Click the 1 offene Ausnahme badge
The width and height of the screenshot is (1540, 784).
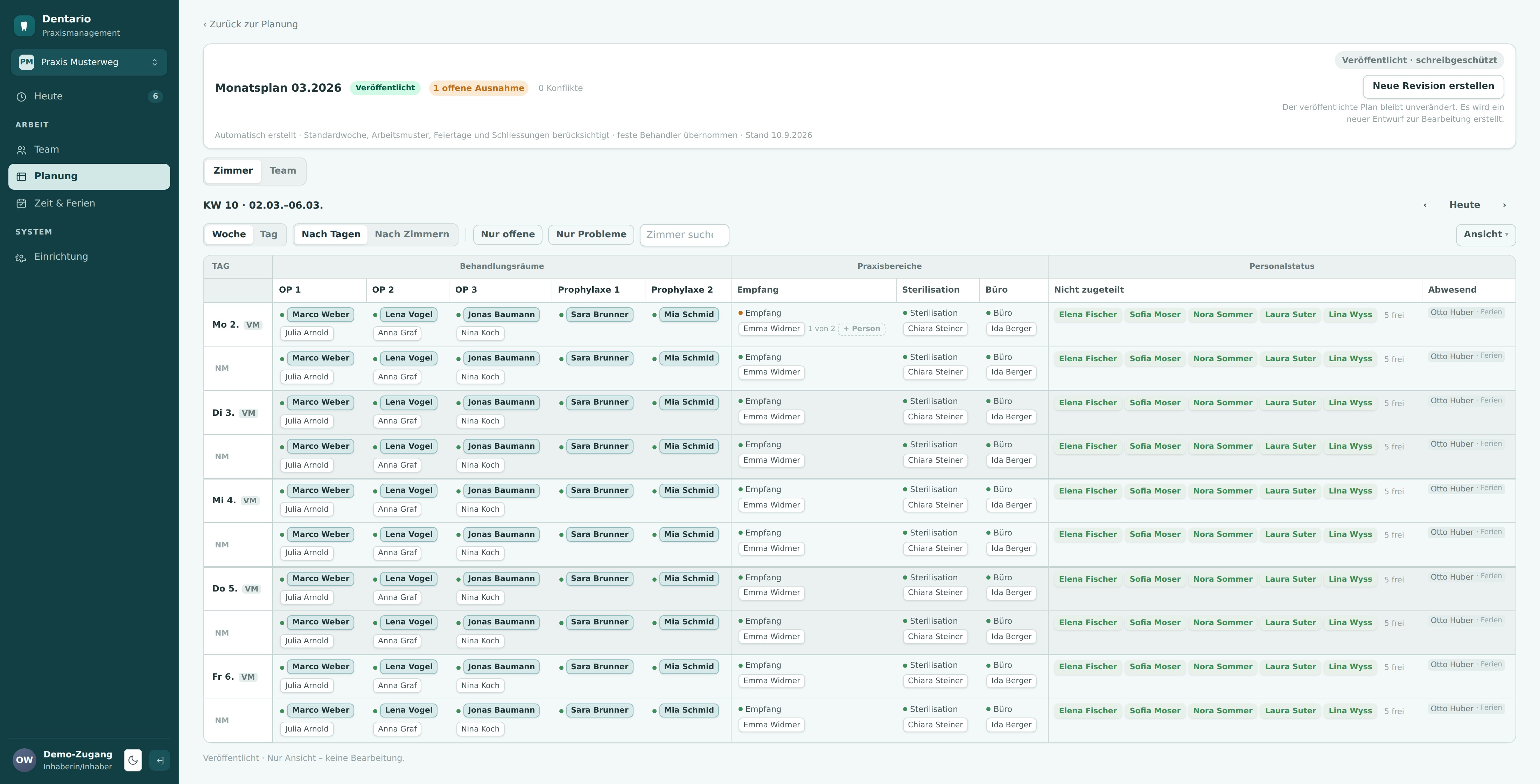click(479, 89)
